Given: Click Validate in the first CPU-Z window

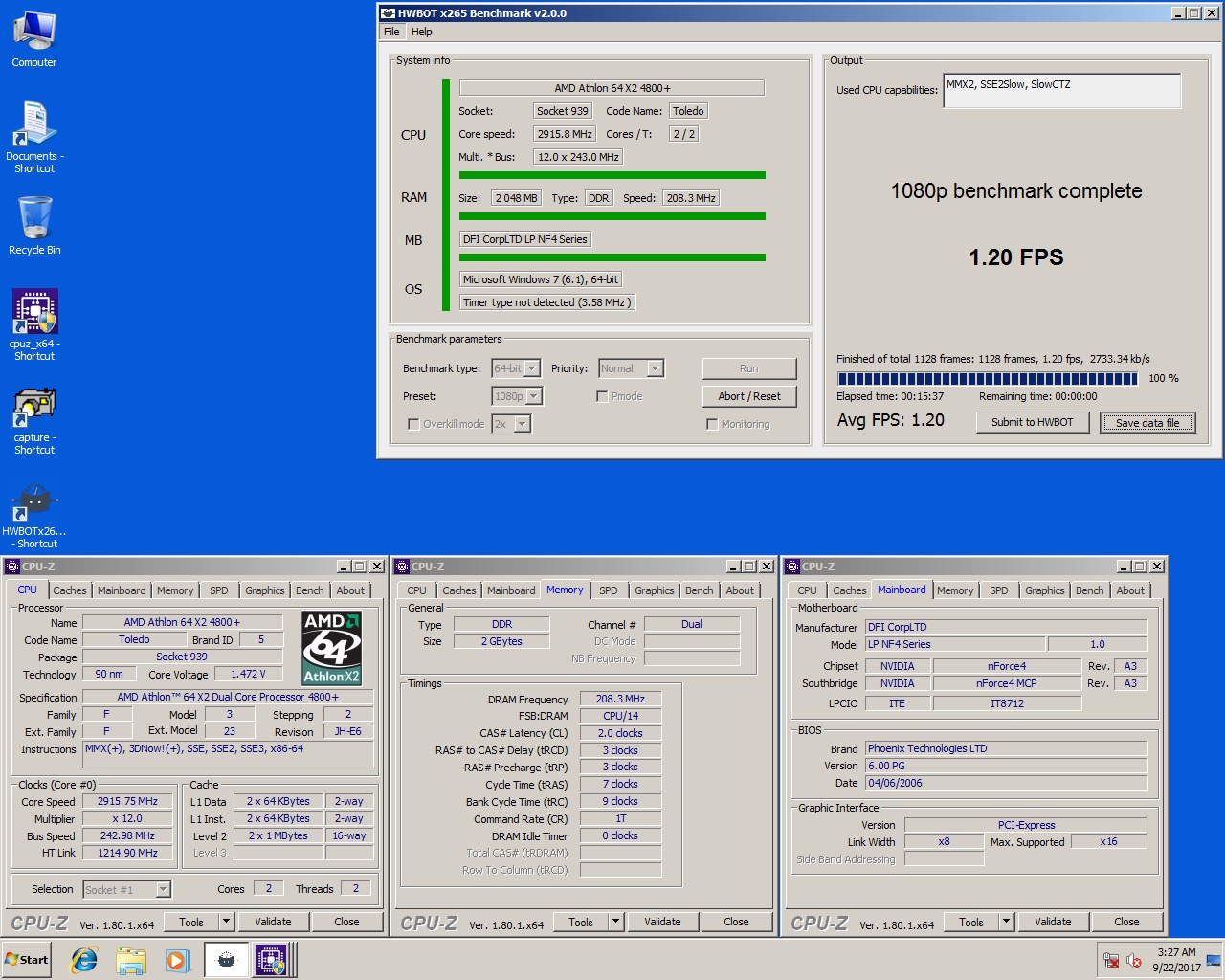Looking at the screenshot, I should 274,922.
